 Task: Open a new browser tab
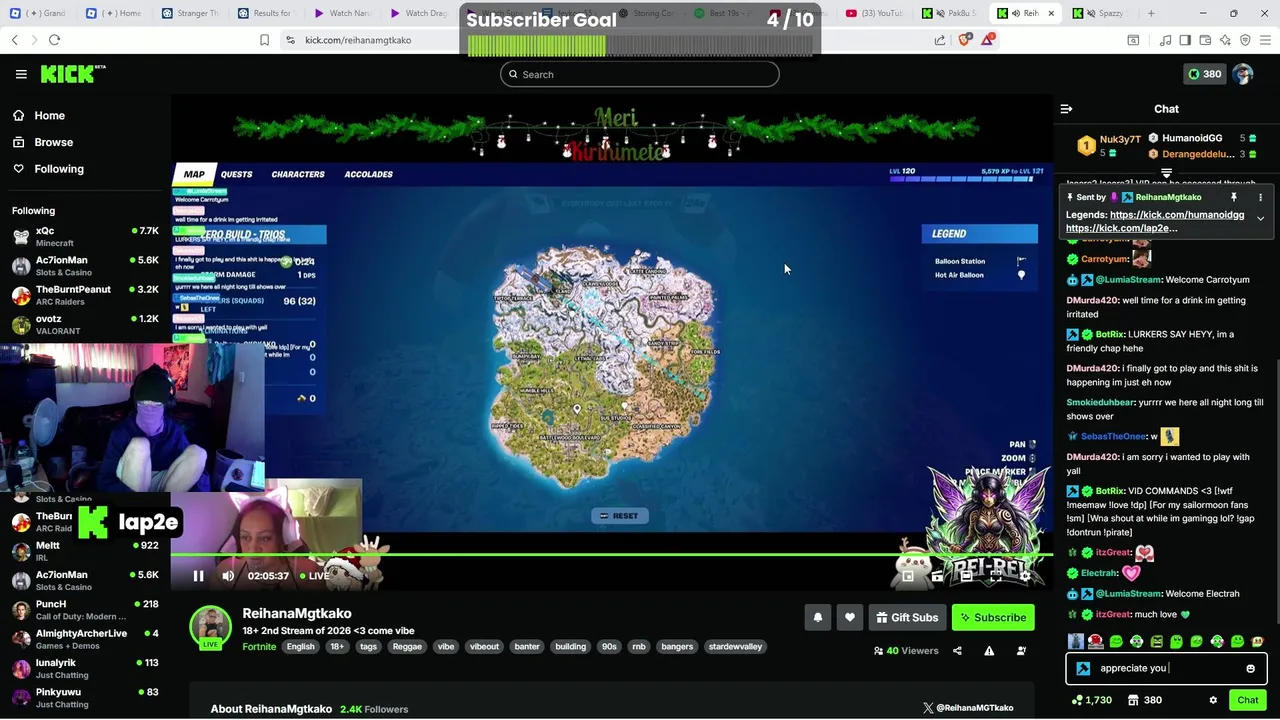pos(1151,13)
